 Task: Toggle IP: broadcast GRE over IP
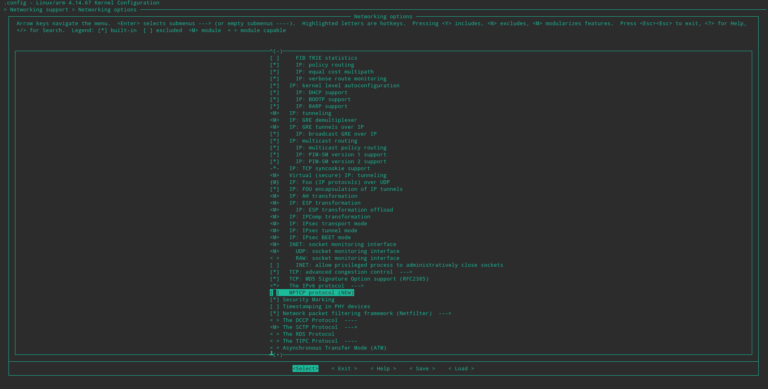tap(323, 134)
